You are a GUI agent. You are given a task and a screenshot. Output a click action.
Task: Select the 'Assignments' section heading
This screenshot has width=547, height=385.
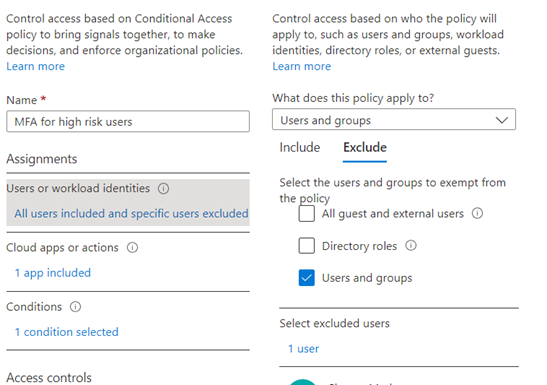[42, 159]
